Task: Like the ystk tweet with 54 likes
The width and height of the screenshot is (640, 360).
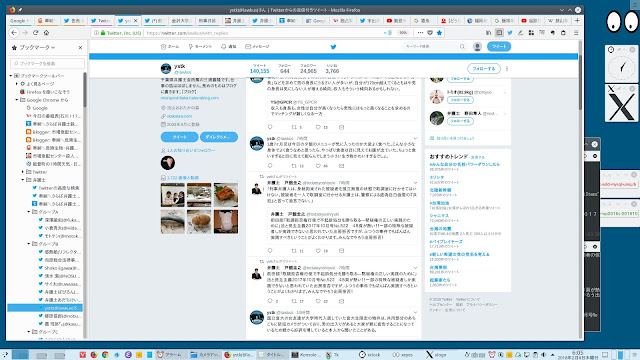Action: tap(318, 166)
